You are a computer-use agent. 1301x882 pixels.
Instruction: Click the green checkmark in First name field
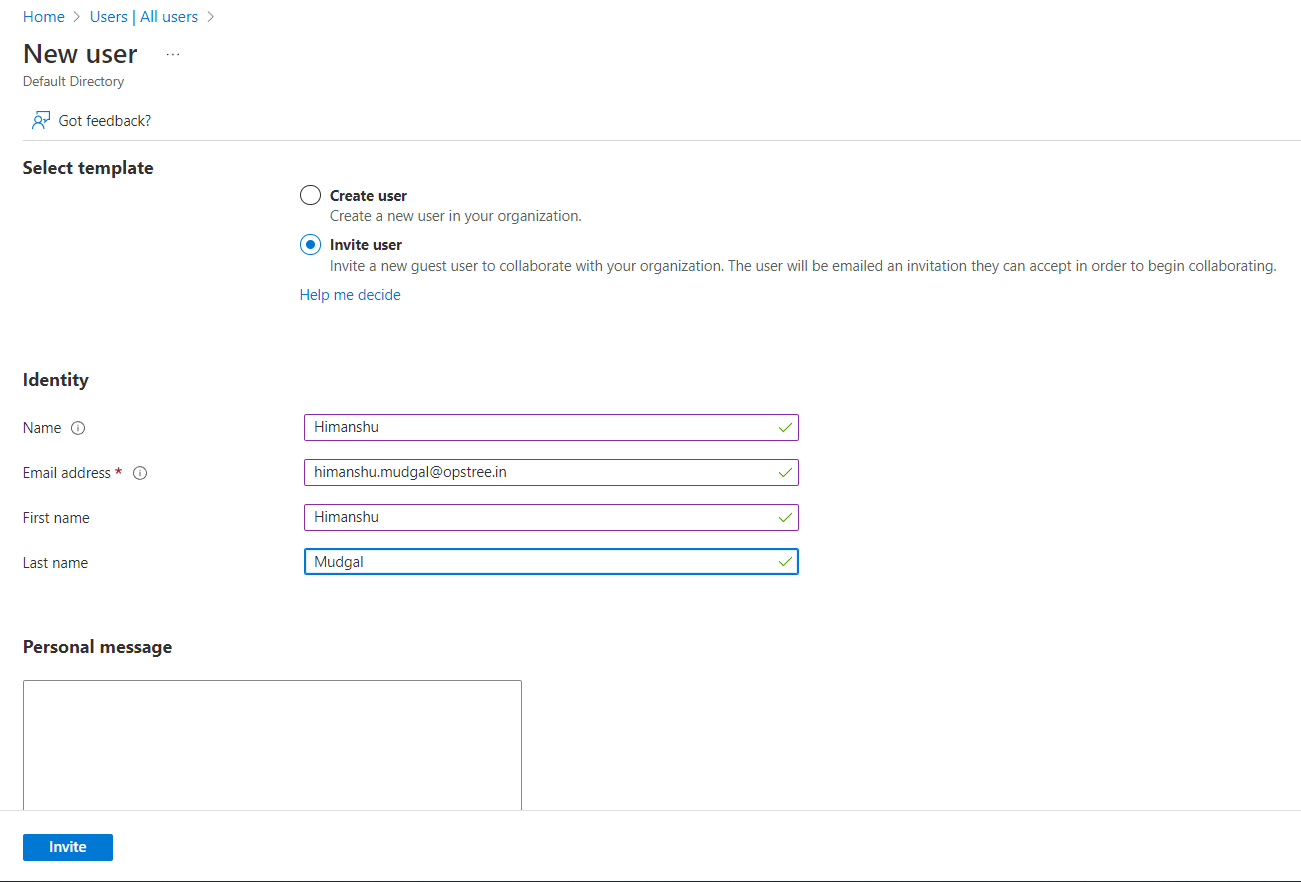(x=785, y=517)
